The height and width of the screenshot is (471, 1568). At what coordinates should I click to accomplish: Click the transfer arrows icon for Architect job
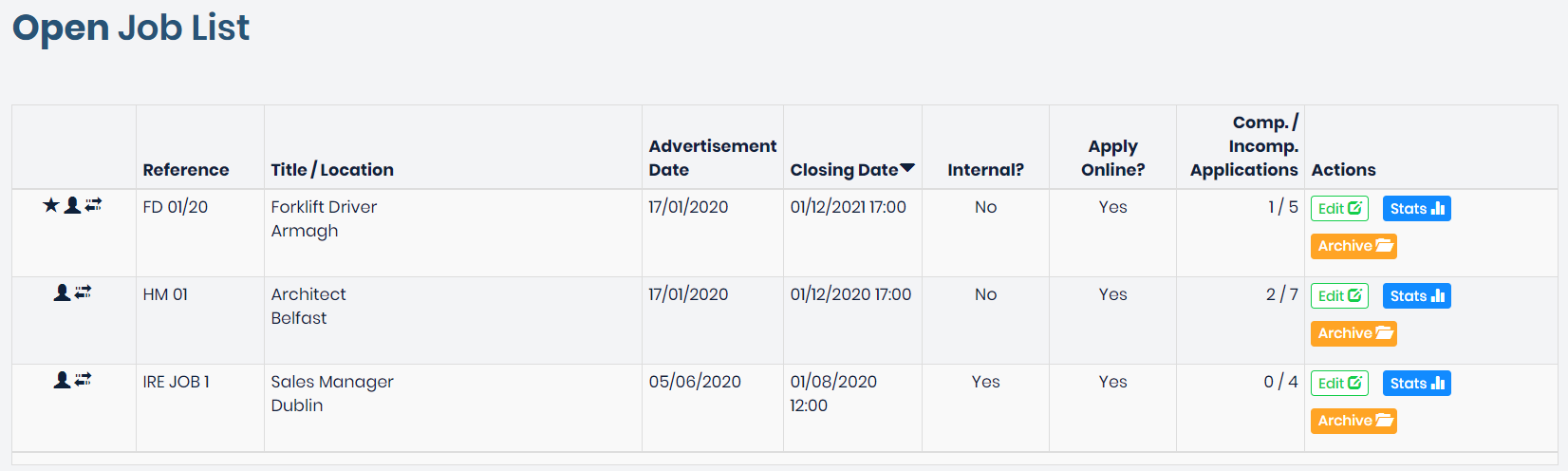pos(84,292)
